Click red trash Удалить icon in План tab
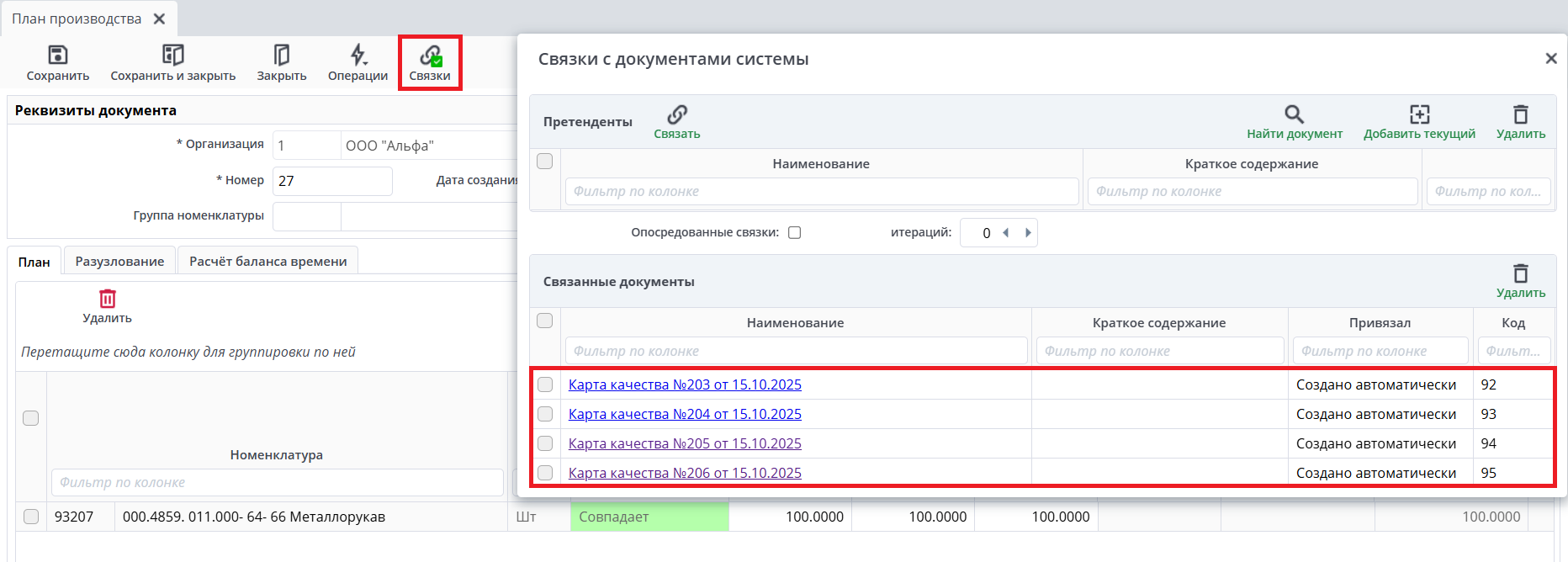Screen dimensions: 1568x562 (x=108, y=299)
